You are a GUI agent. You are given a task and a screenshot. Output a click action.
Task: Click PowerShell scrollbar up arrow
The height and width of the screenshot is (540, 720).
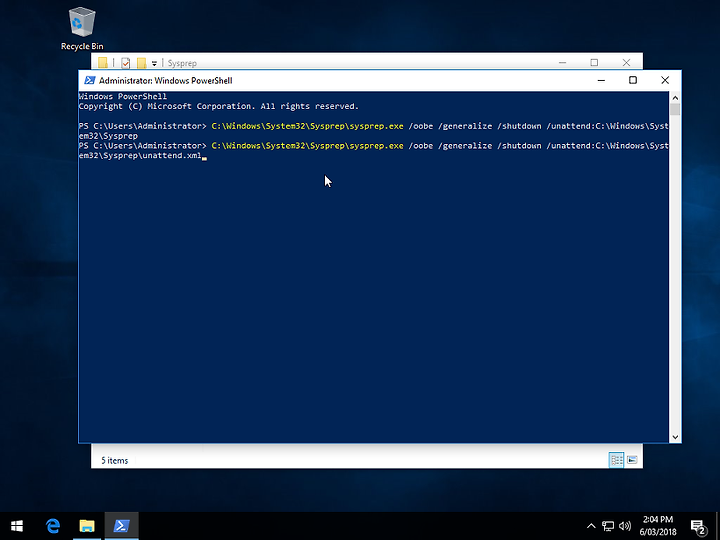click(x=675, y=97)
